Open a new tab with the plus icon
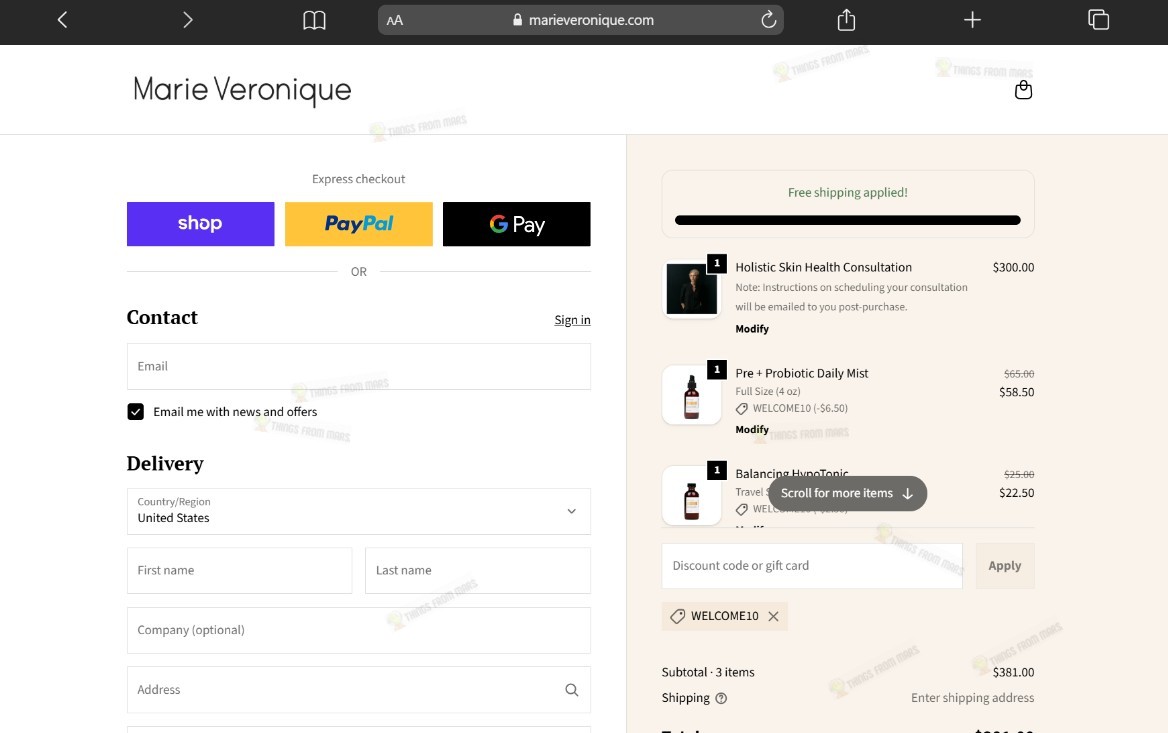 (972, 20)
